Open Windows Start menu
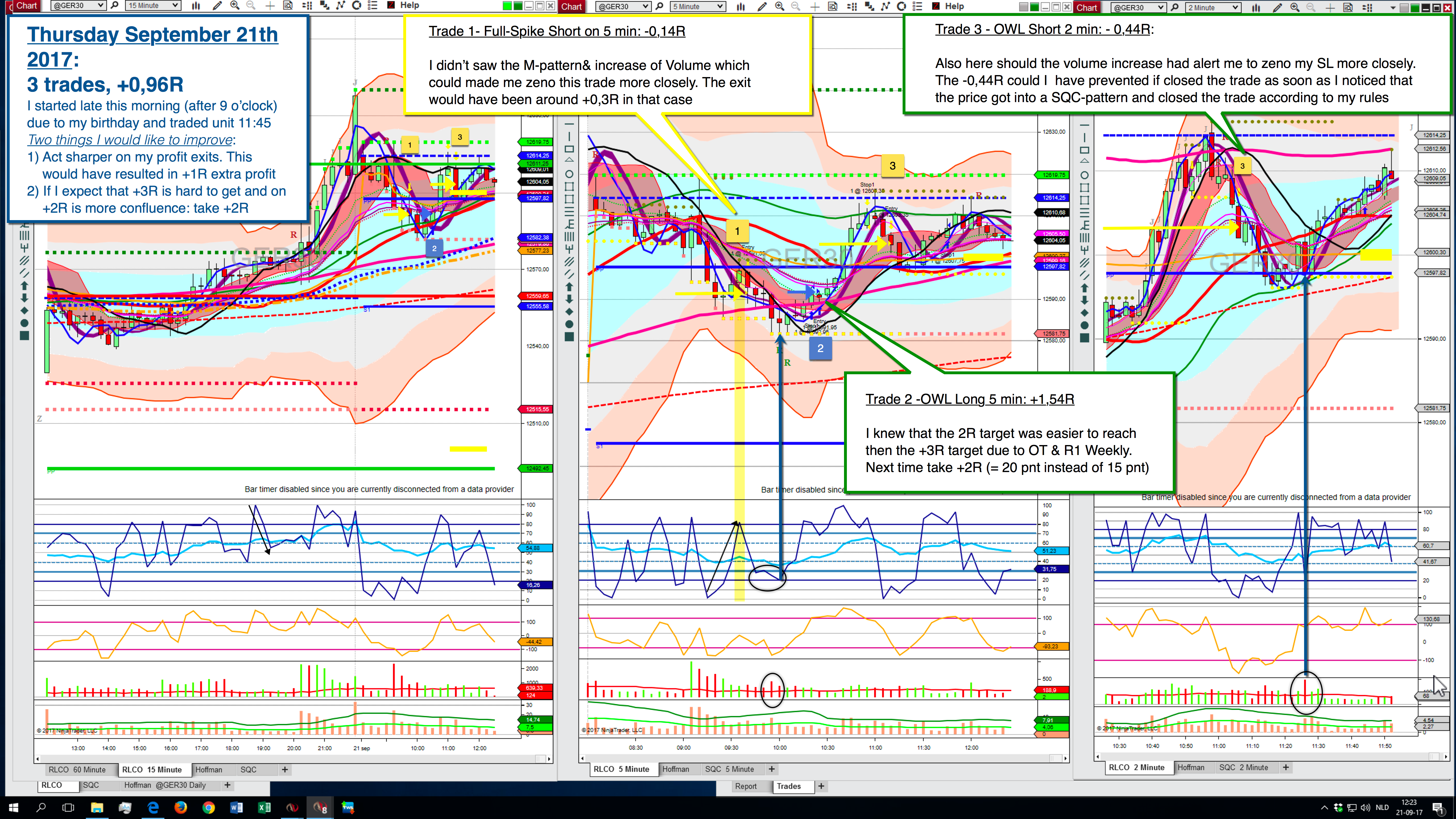The image size is (1456, 819). point(14,808)
